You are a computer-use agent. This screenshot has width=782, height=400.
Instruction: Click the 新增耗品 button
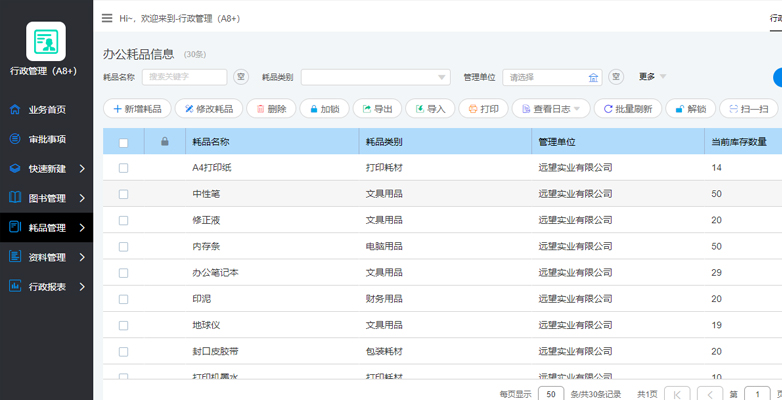pos(137,109)
